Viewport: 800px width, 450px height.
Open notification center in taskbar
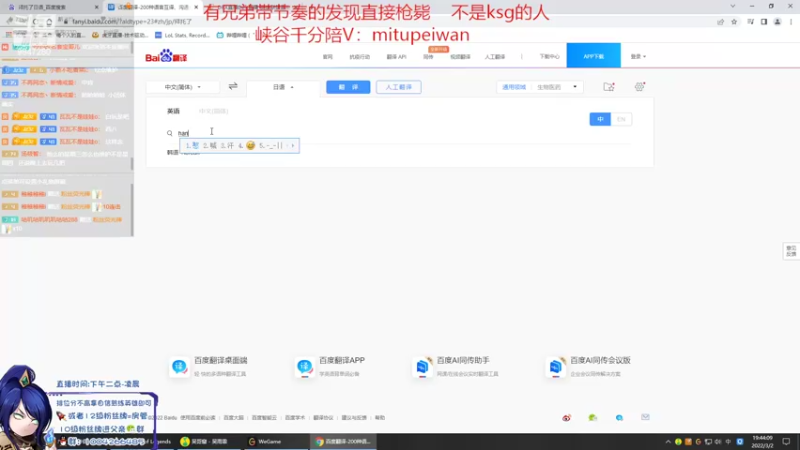coord(786,441)
